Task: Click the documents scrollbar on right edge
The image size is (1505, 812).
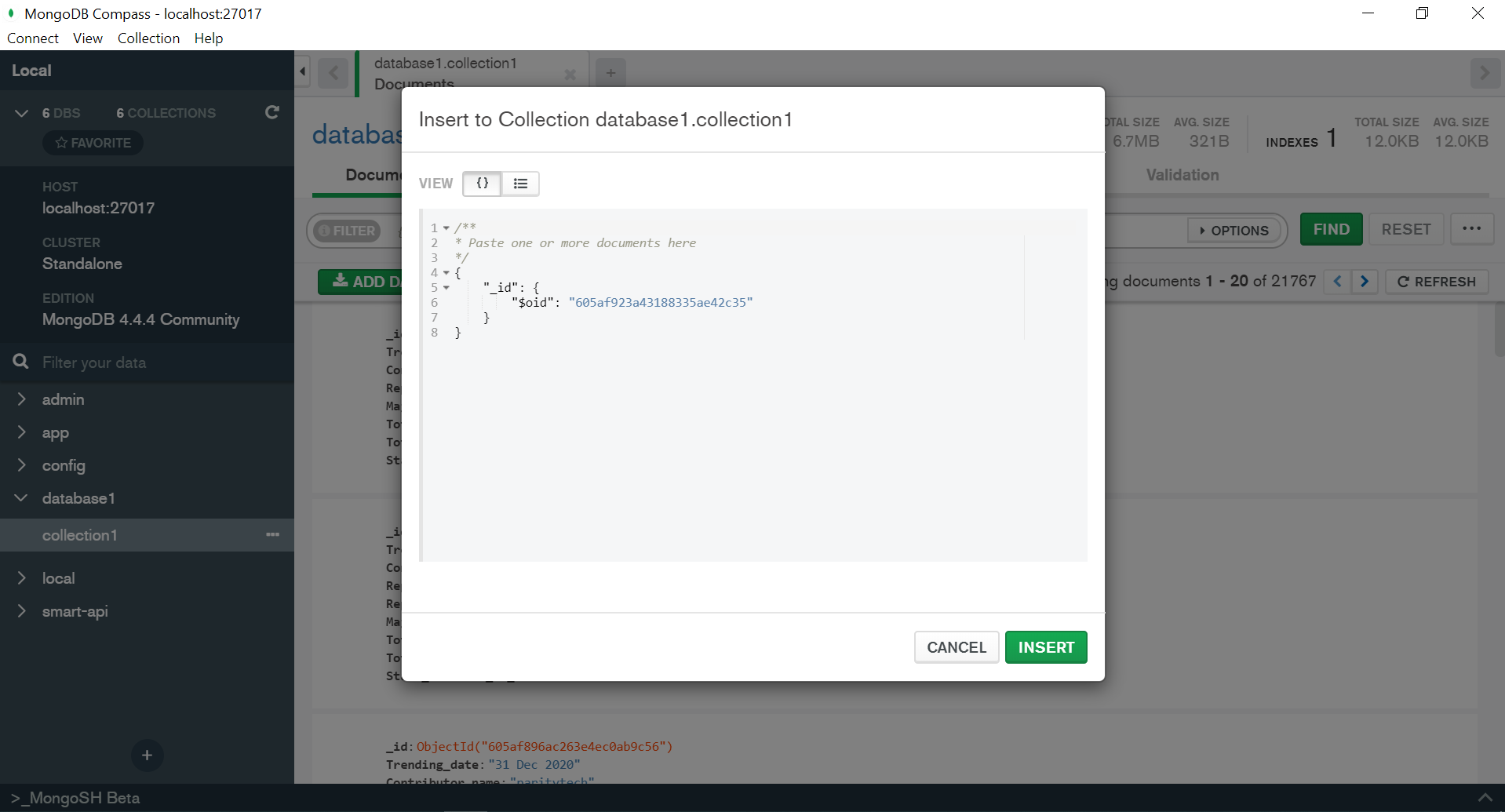Action: [1500, 330]
